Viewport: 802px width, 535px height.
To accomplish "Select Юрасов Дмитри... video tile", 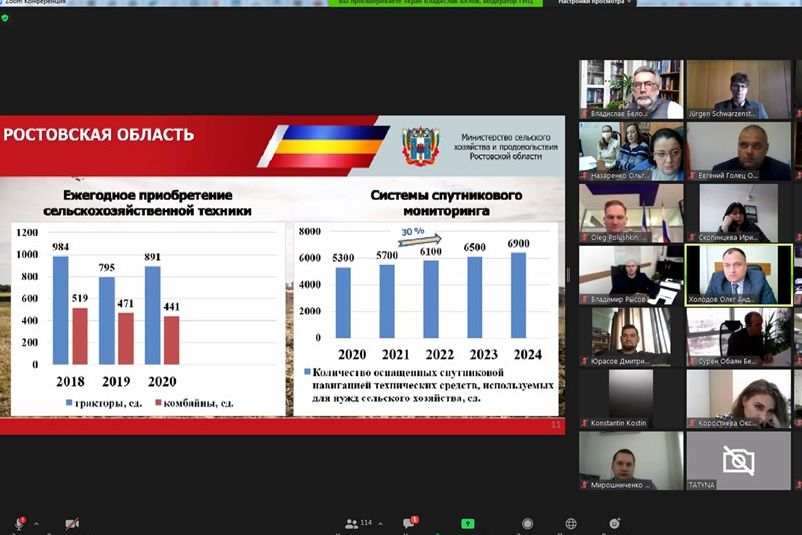I will [631, 337].
